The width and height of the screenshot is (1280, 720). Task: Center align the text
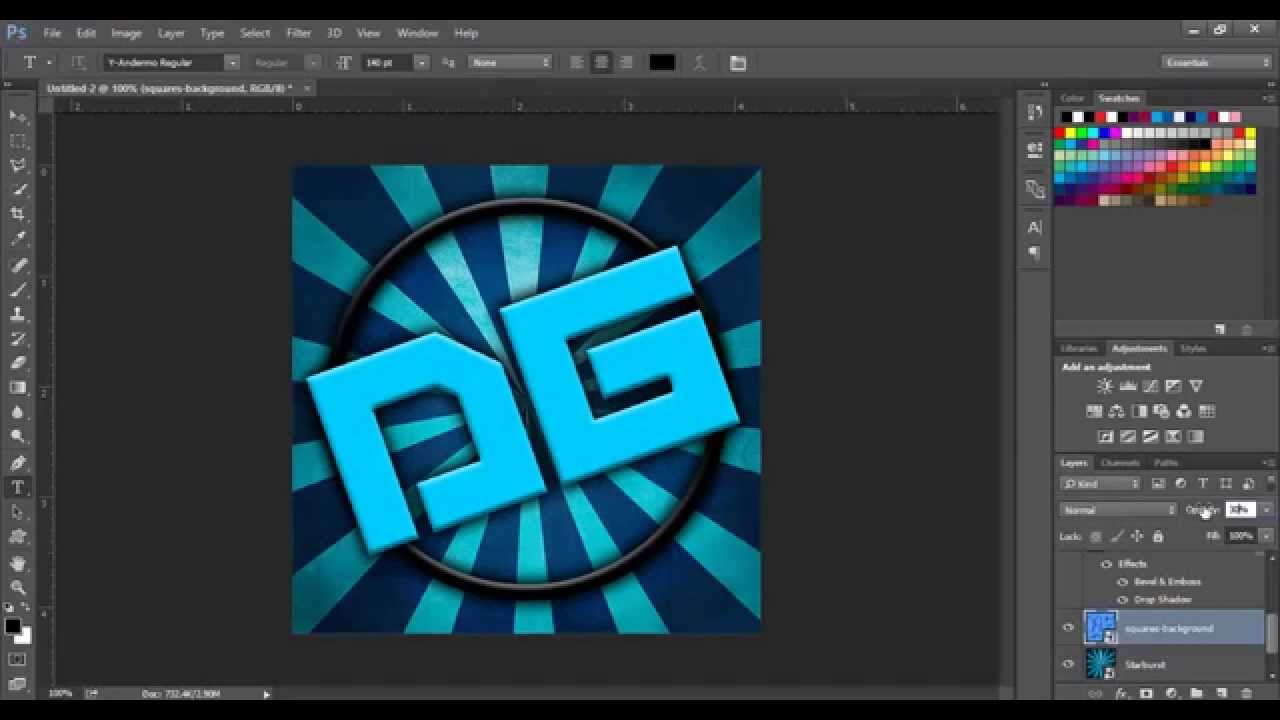pyautogui.click(x=601, y=62)
